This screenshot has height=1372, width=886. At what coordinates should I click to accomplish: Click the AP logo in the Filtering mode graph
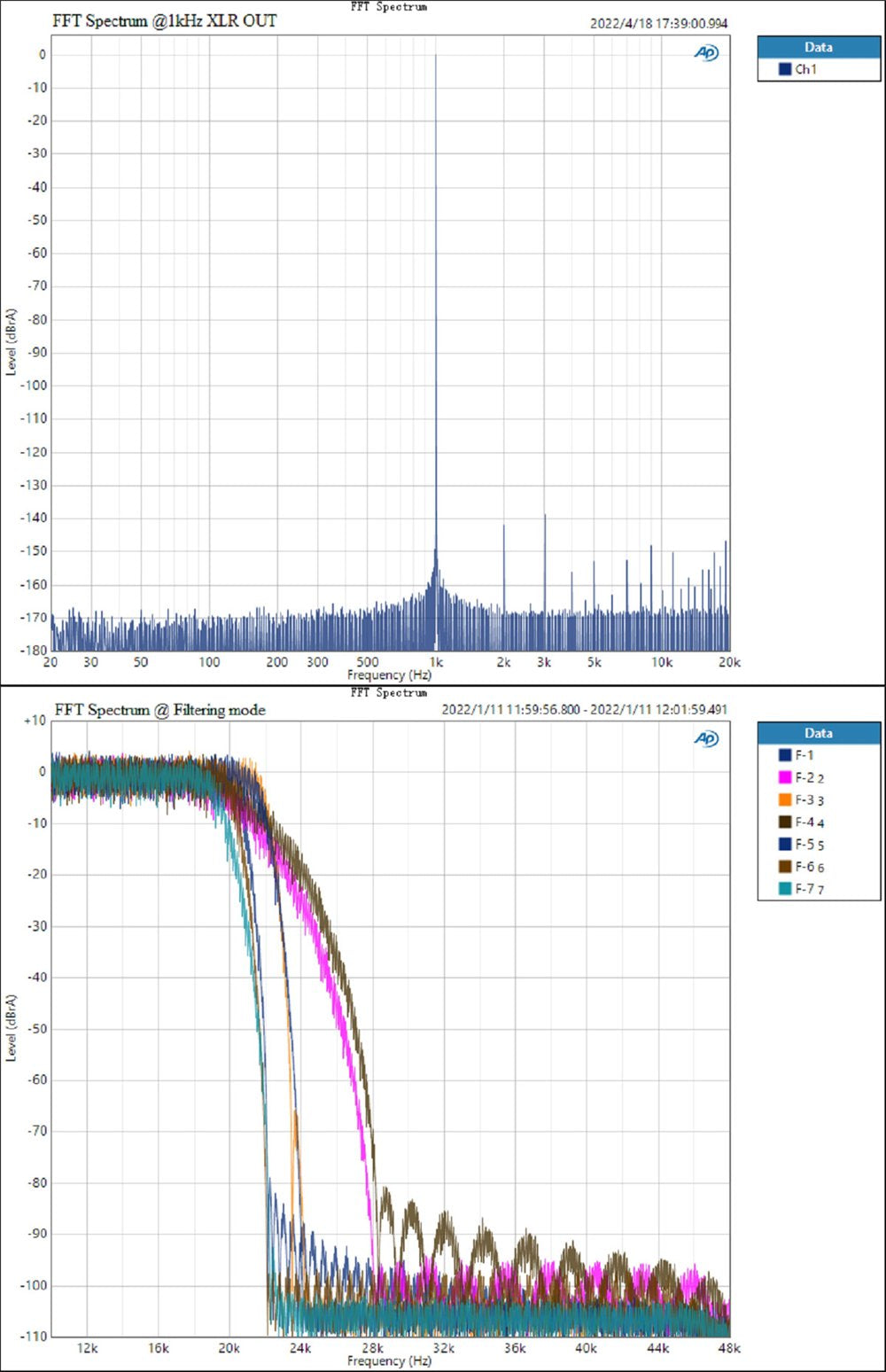click(x=706, y=738)
